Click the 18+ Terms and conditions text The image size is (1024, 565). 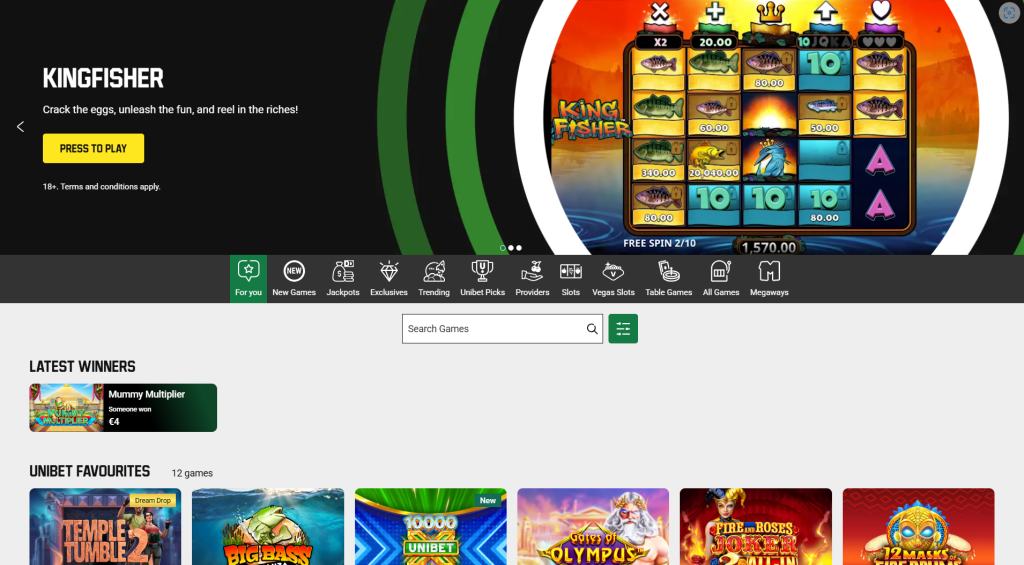point(101,187)
